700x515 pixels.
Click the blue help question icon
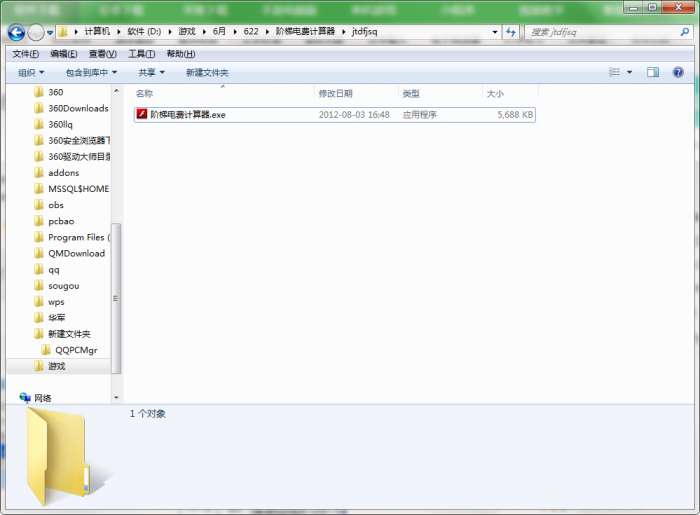pos(678,72)
